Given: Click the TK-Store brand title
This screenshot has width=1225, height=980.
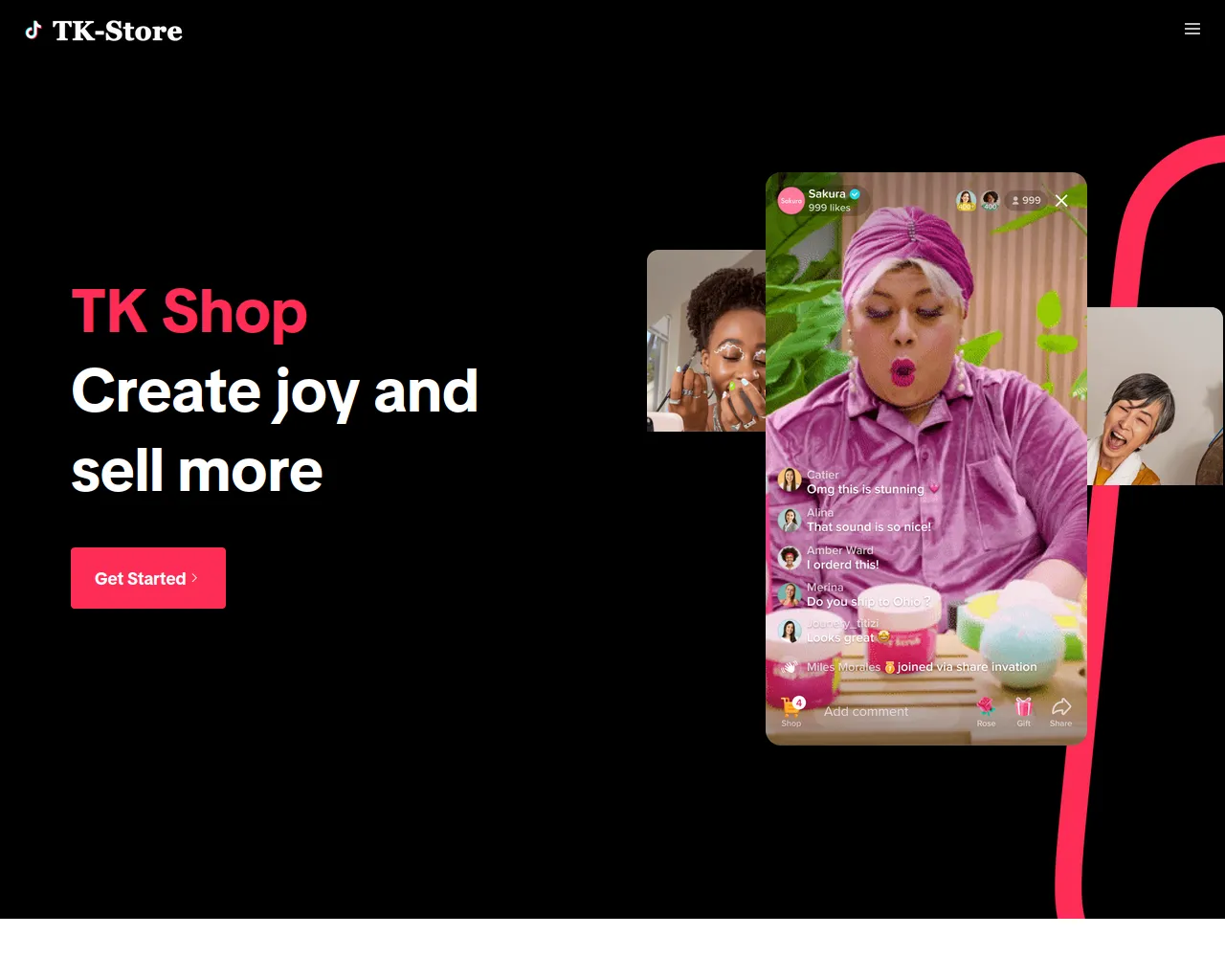Looking at the screenshot, I should tap(117, 31).
